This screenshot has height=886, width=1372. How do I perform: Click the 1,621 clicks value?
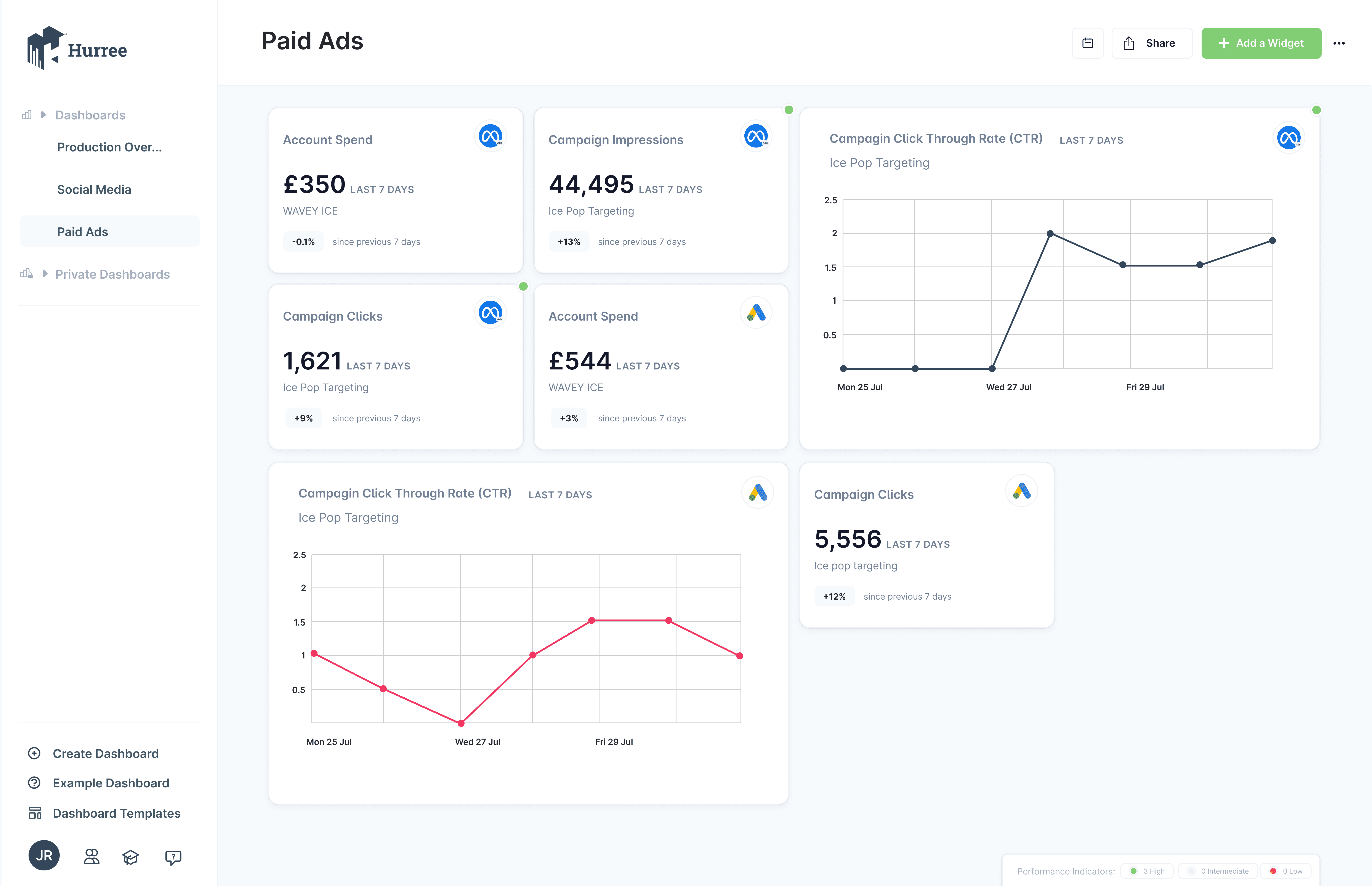point(312,361)
